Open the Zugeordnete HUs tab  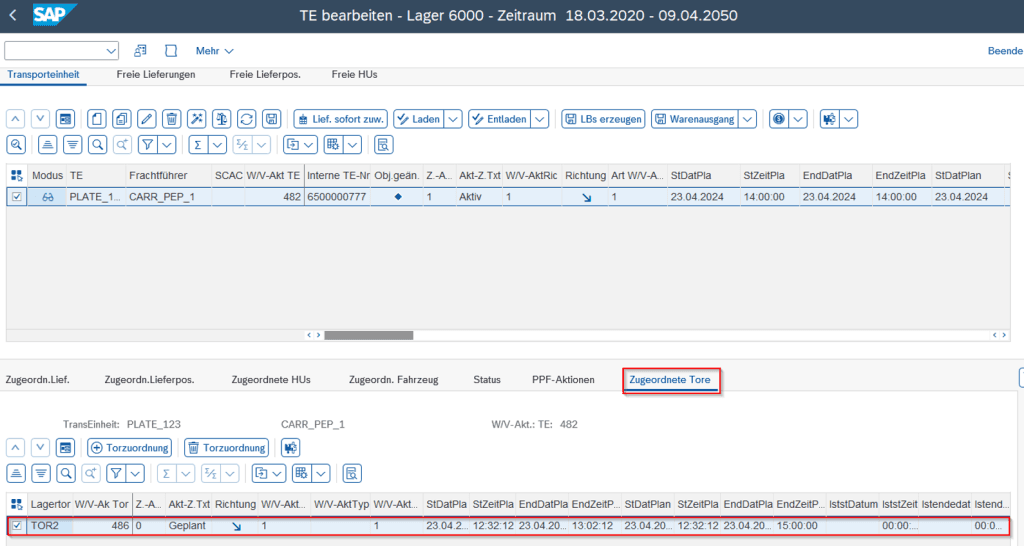point(271,379)
